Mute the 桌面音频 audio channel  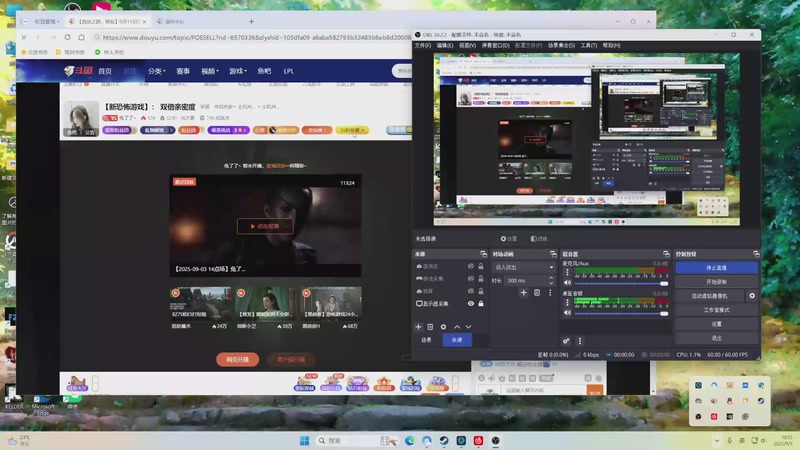pos(567,313)
